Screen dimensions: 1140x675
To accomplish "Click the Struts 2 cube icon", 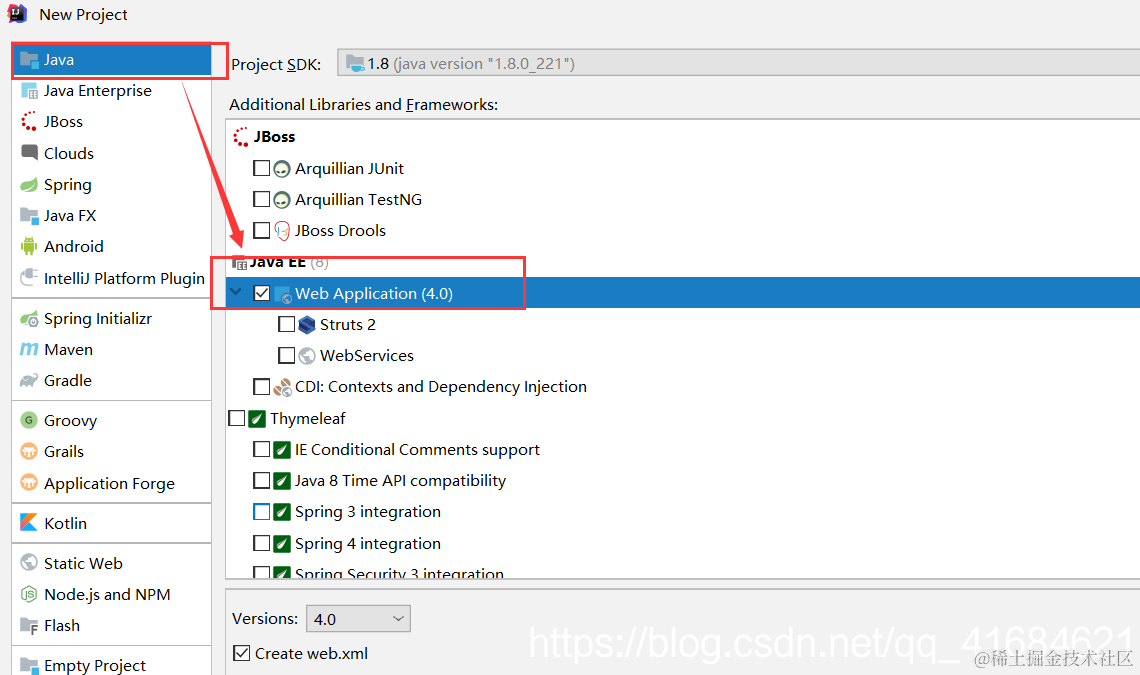I will pos(307,324).
